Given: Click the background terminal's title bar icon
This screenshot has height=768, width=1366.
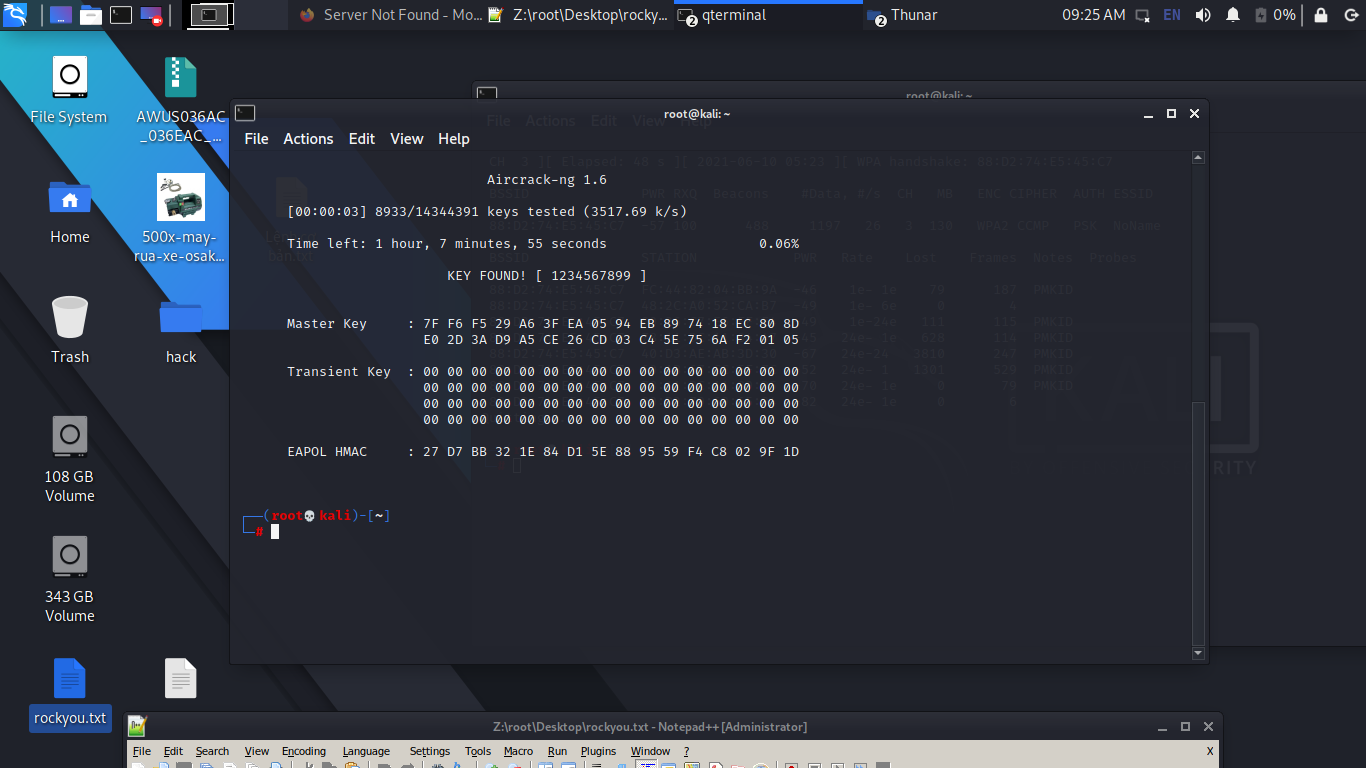Looking at the screenshot, I should pos(487,94).
